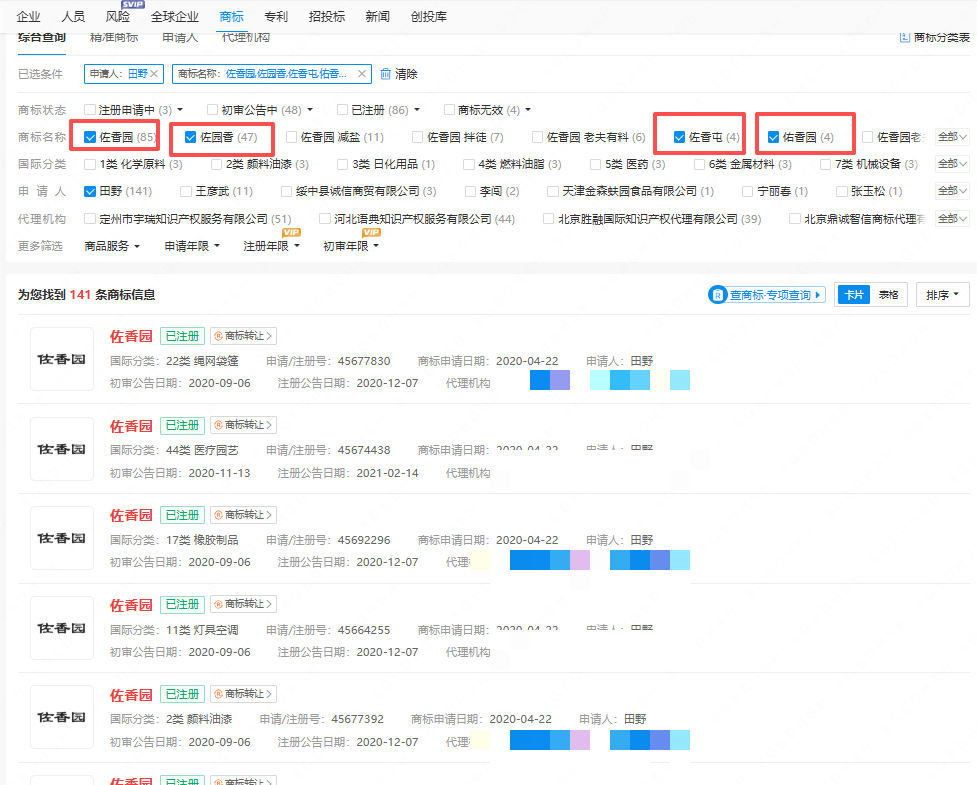Switch result view to 表格

(x=888, y=295)
